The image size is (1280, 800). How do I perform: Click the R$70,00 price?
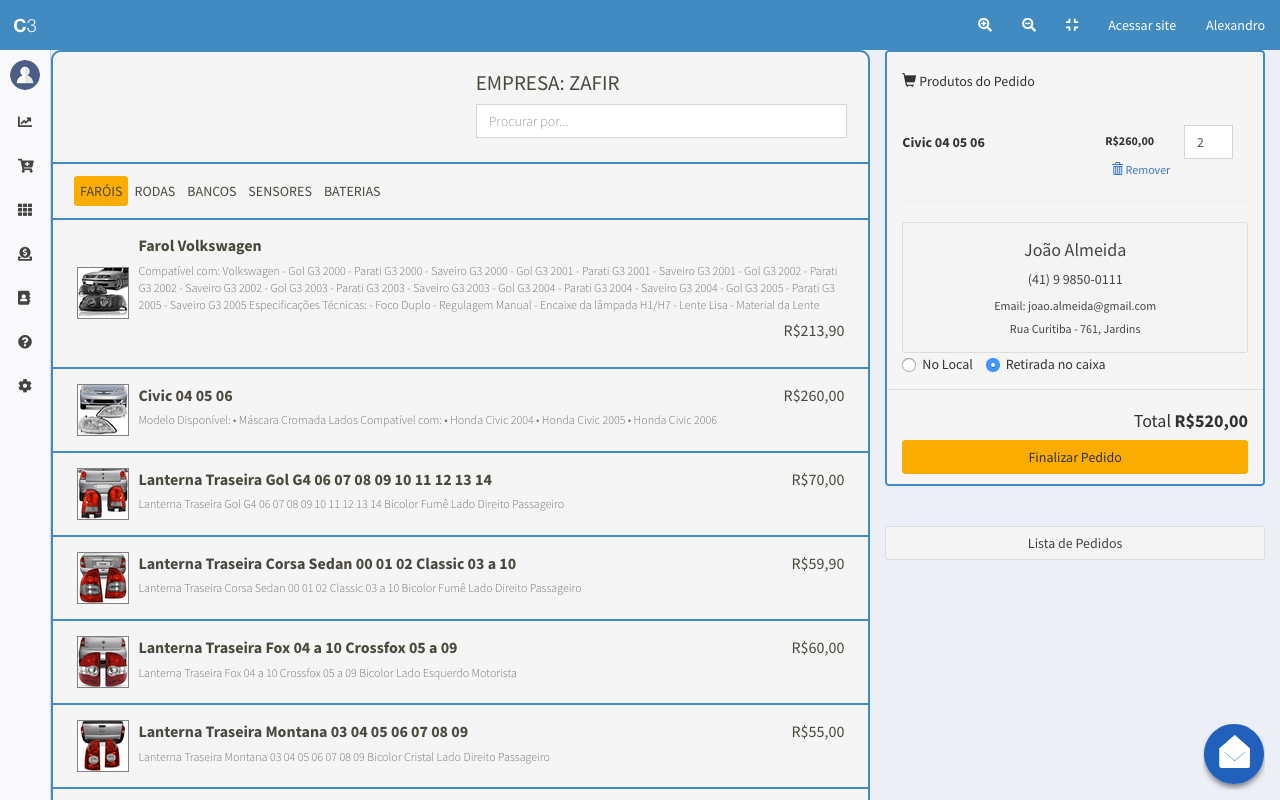(818, 480)
